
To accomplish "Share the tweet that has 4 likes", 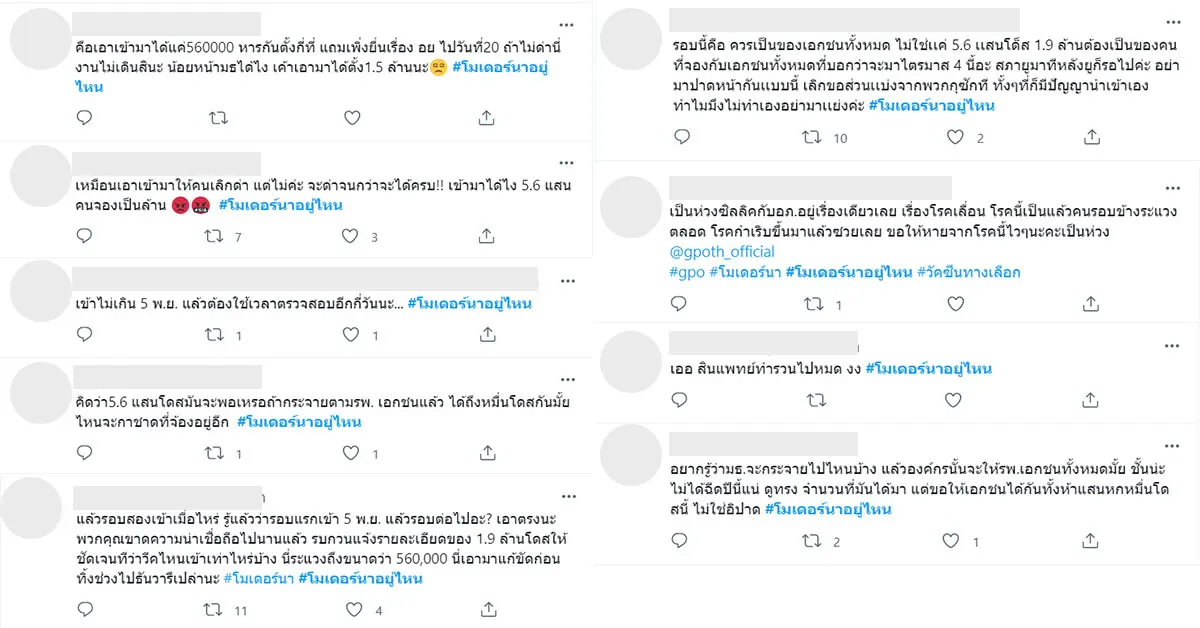I will (x=486, y=609).
